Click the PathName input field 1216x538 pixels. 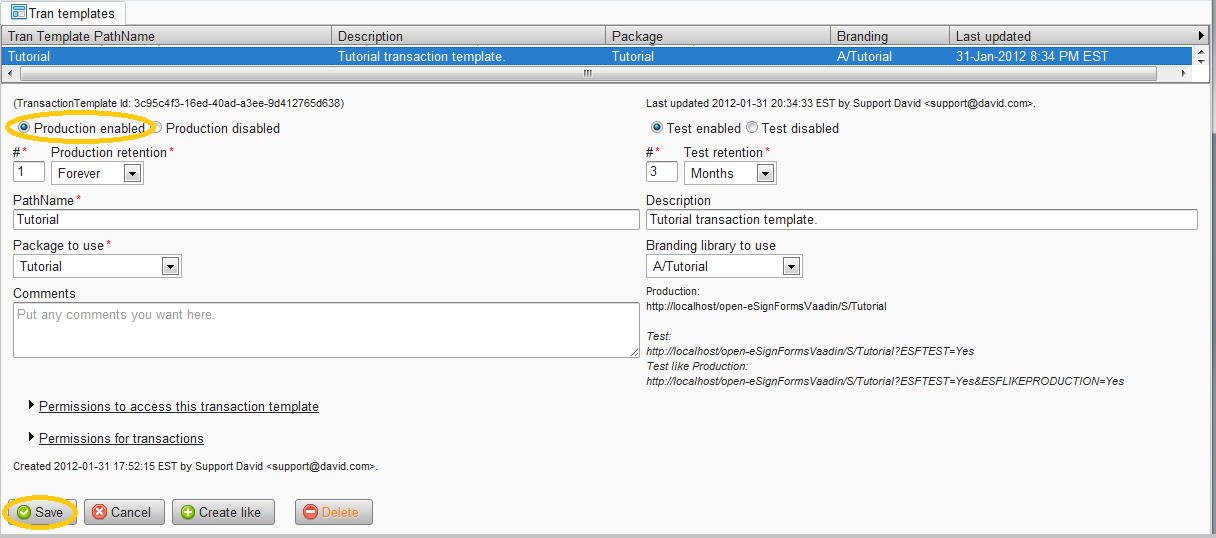(x=326, y=219)
